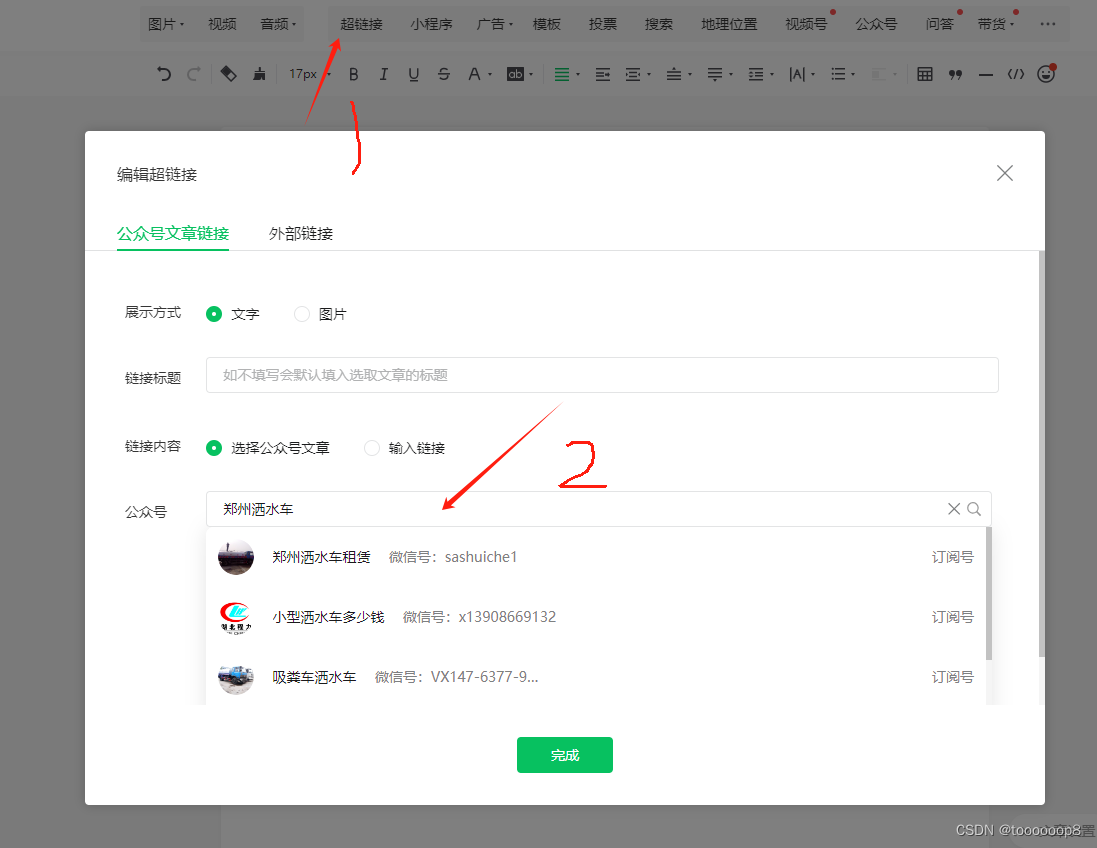This screenshot has width=1097, height=848.
Task: Select the 文字 display mode radio
Action: (214, 314)
